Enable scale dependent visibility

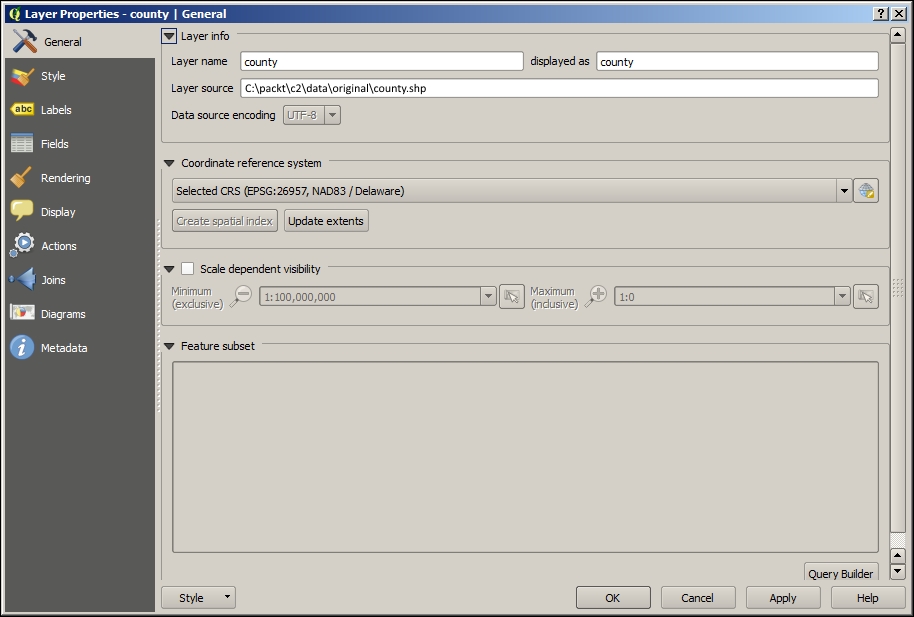[x=187, y=268]
